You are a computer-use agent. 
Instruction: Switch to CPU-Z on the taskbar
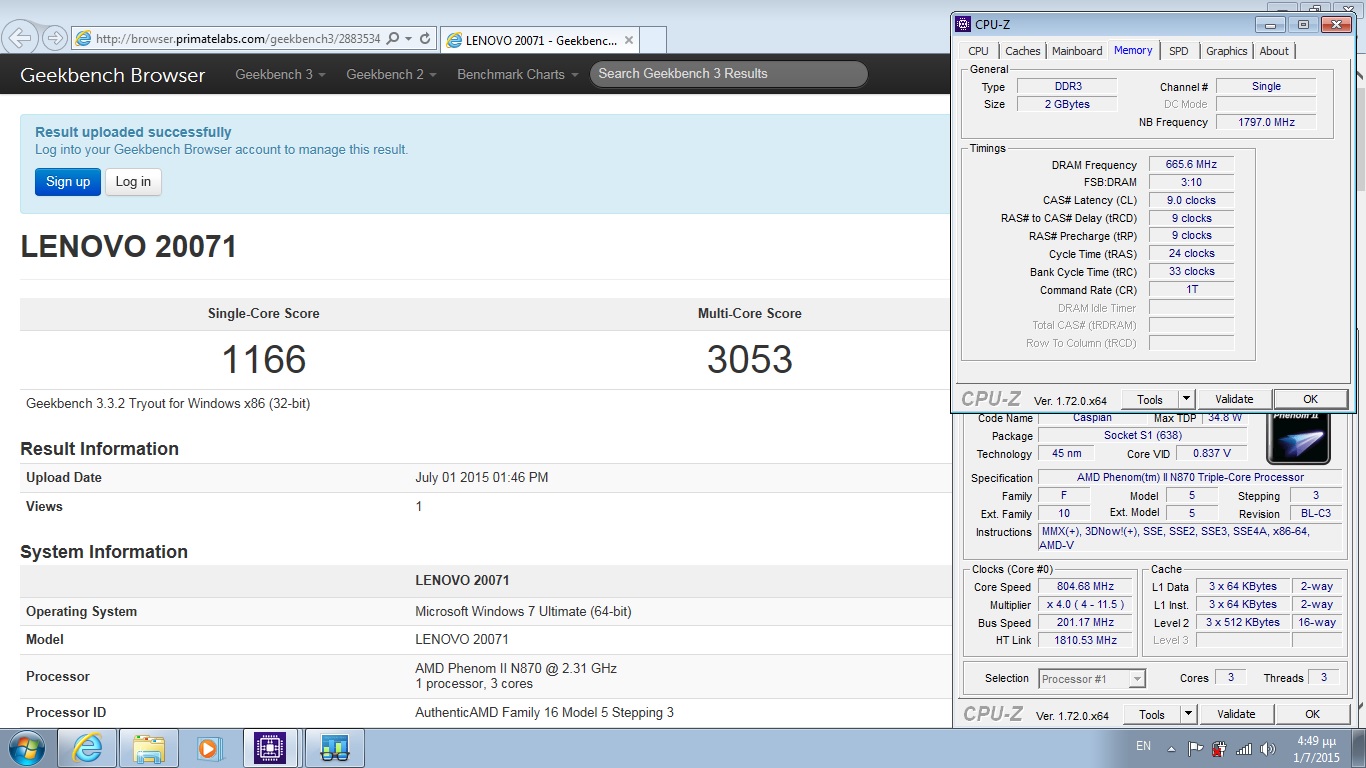[270, 748]
